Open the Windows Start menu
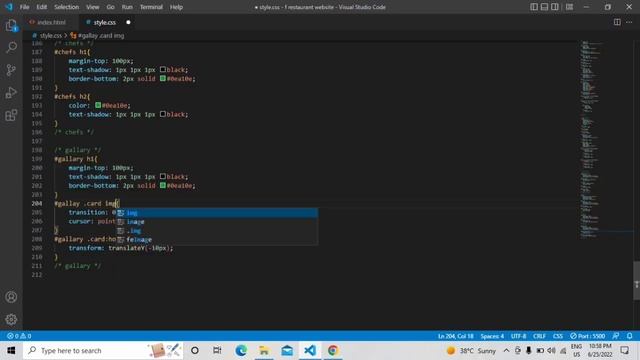This screenshot has width=640, height=360. pyautogui.click(x=11, y=350)
